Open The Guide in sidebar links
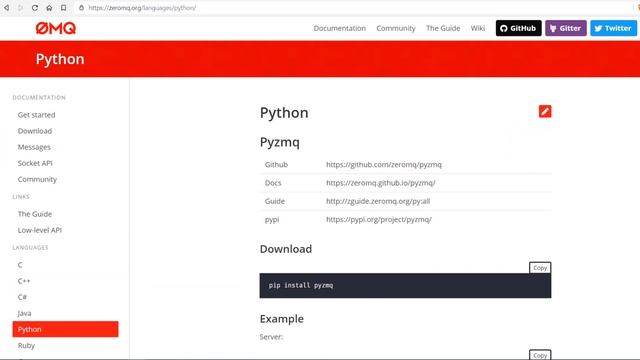 (35, 214)
